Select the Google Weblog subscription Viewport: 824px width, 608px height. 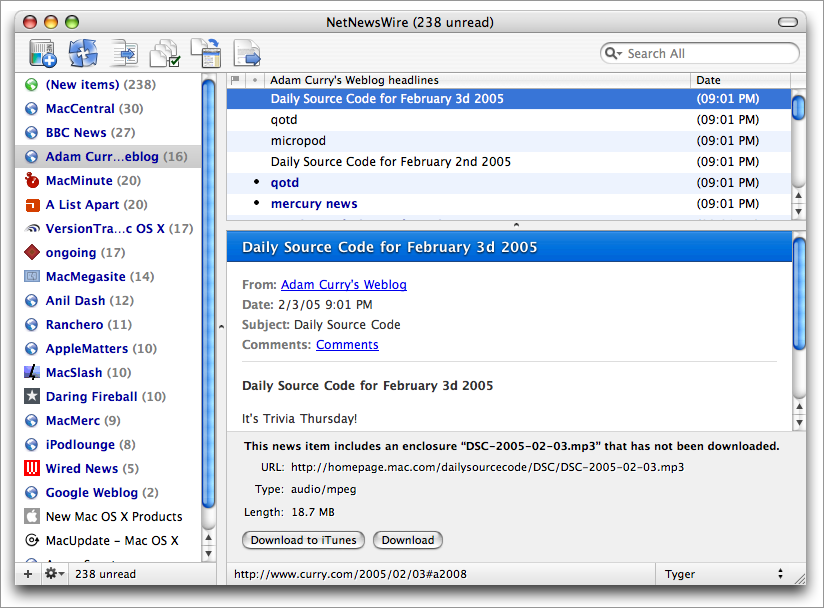(x=108, y=492)
